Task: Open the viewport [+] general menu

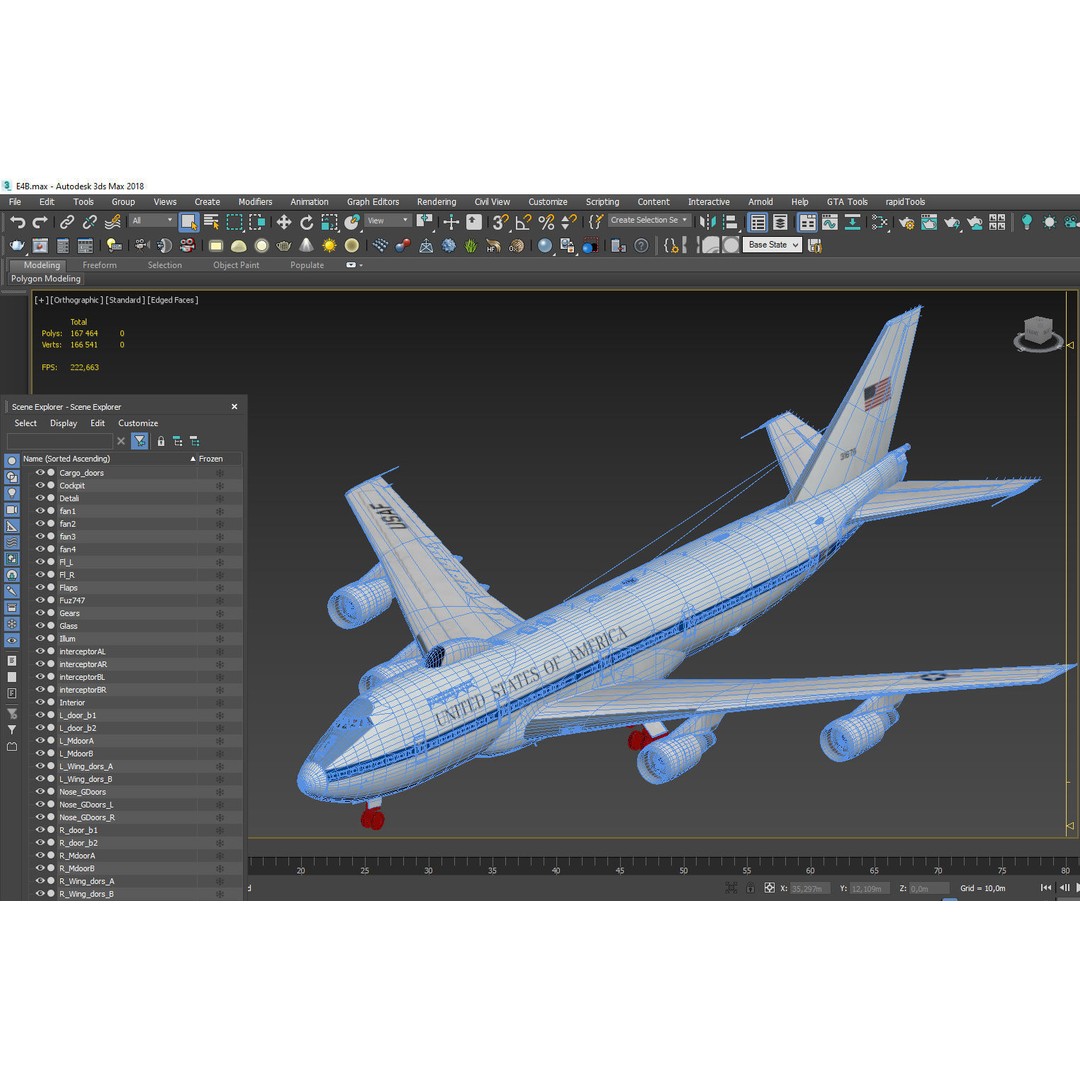Action: (41, 300)
